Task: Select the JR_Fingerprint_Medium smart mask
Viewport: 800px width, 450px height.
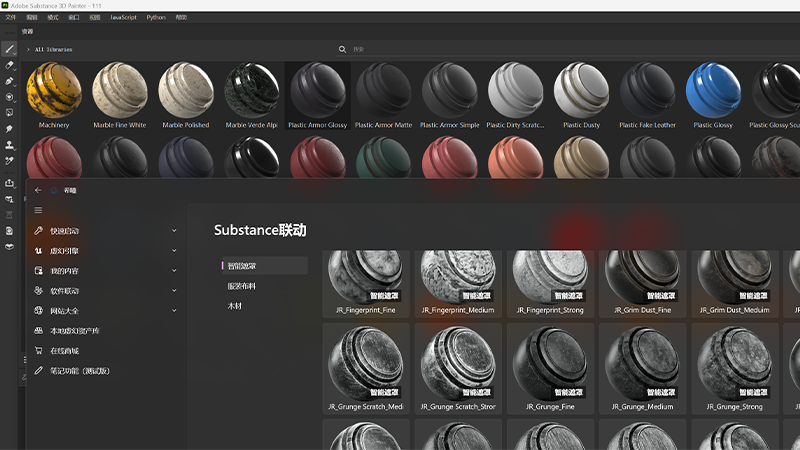Action: click(458, 284)
